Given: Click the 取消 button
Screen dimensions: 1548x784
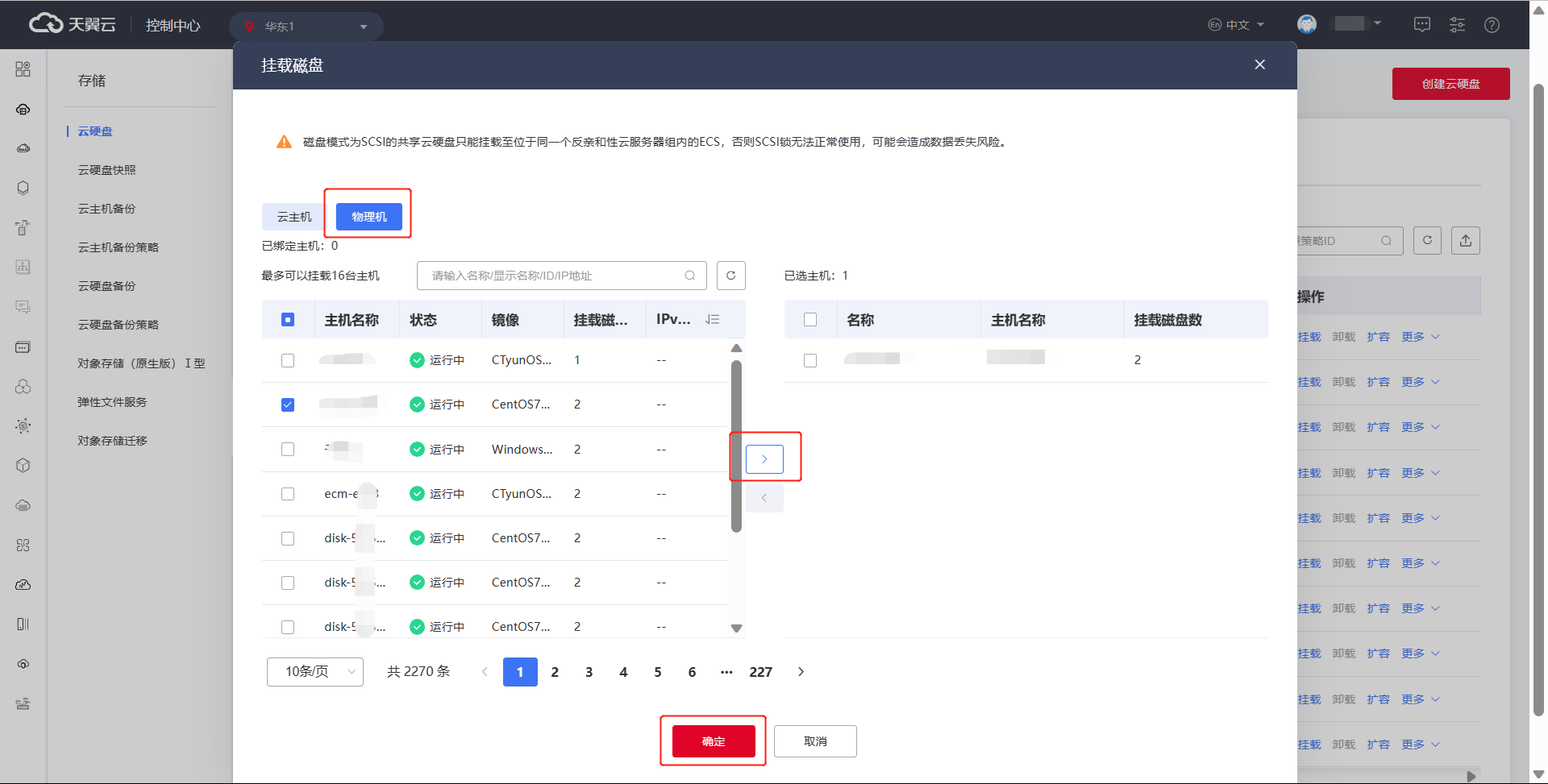Looking at the screenshot, I should click(815, 741).
